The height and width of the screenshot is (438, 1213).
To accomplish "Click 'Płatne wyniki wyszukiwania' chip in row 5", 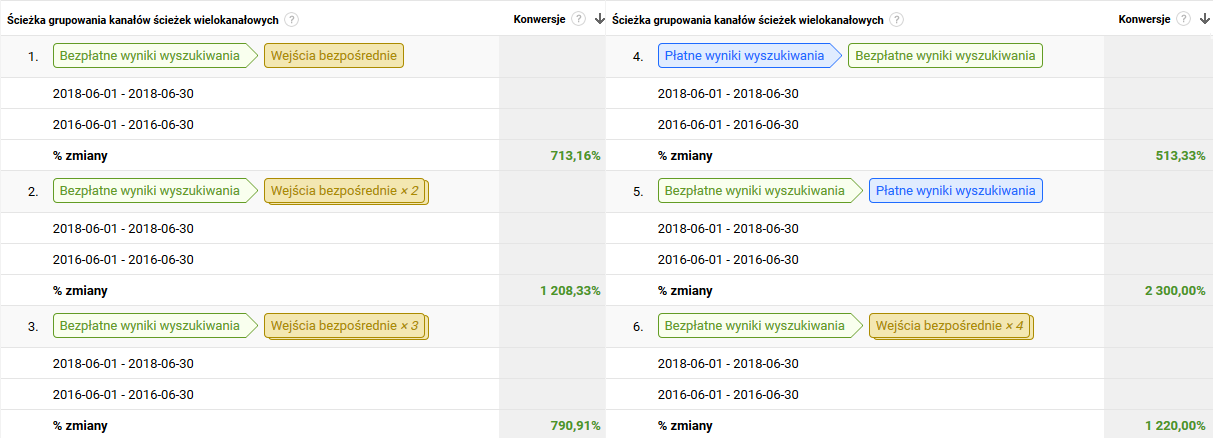I will 955,190.
